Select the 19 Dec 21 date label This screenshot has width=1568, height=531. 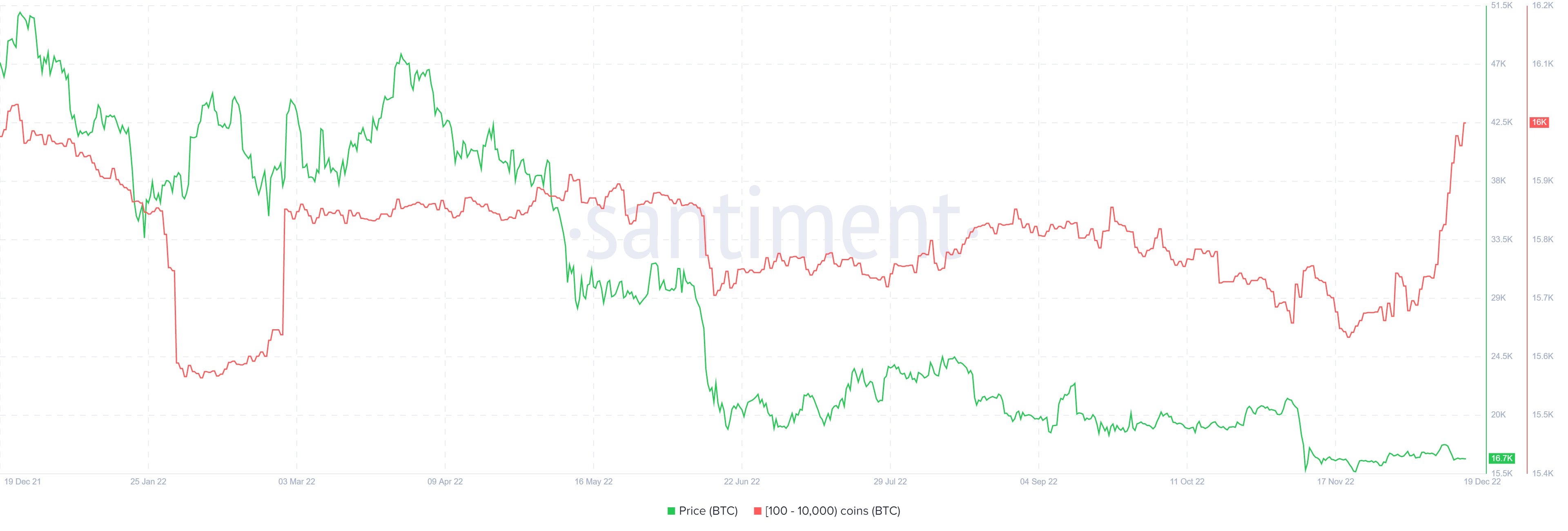pyautogui.click(x=22, y=482)
